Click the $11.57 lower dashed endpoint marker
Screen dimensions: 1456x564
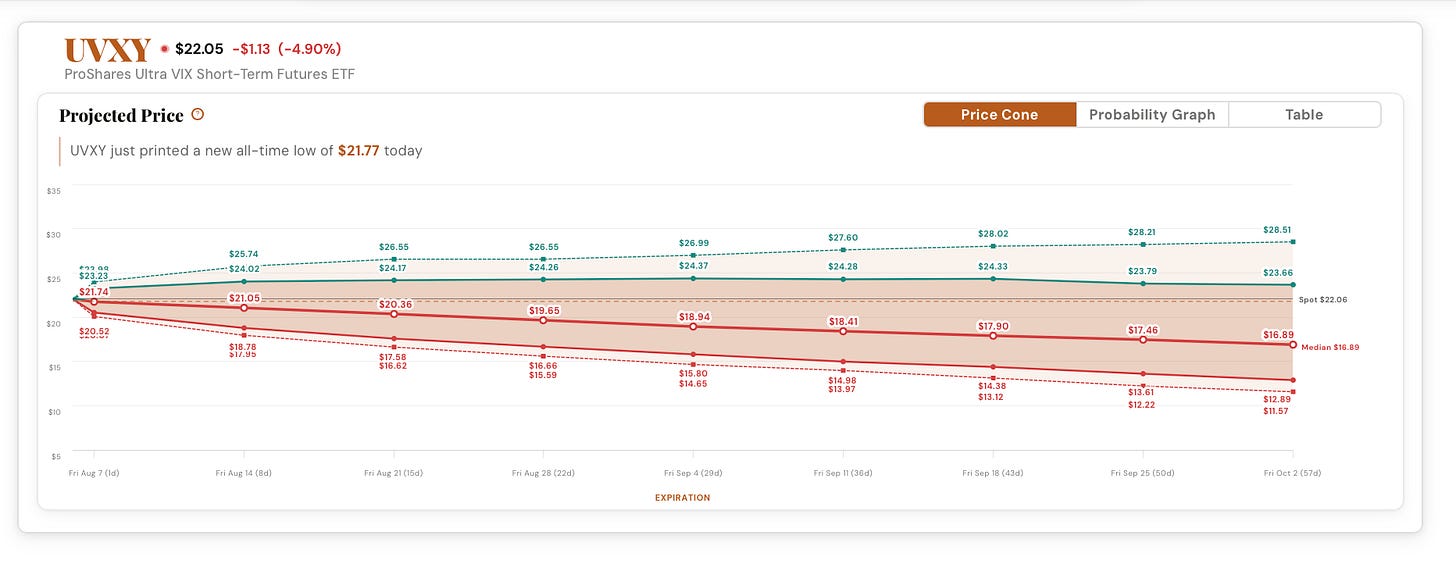(1293, 391)
